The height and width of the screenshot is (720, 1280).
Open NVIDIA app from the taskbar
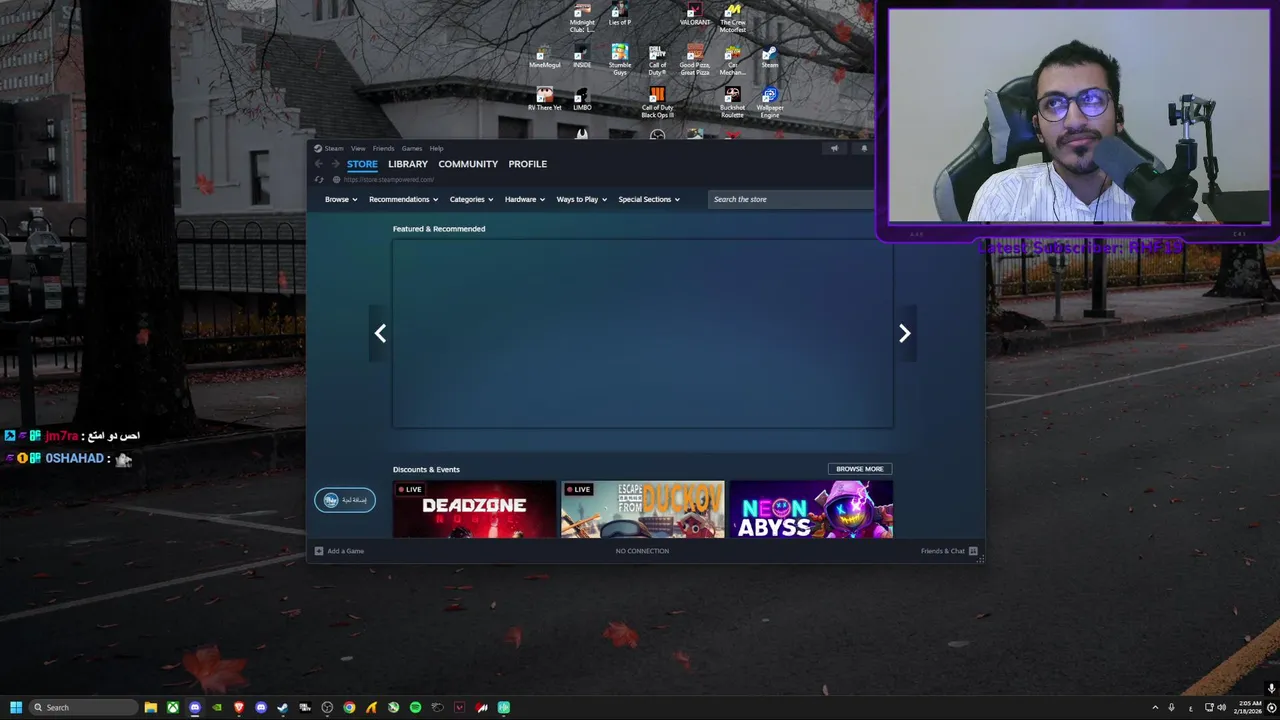(x=217, y=707)
